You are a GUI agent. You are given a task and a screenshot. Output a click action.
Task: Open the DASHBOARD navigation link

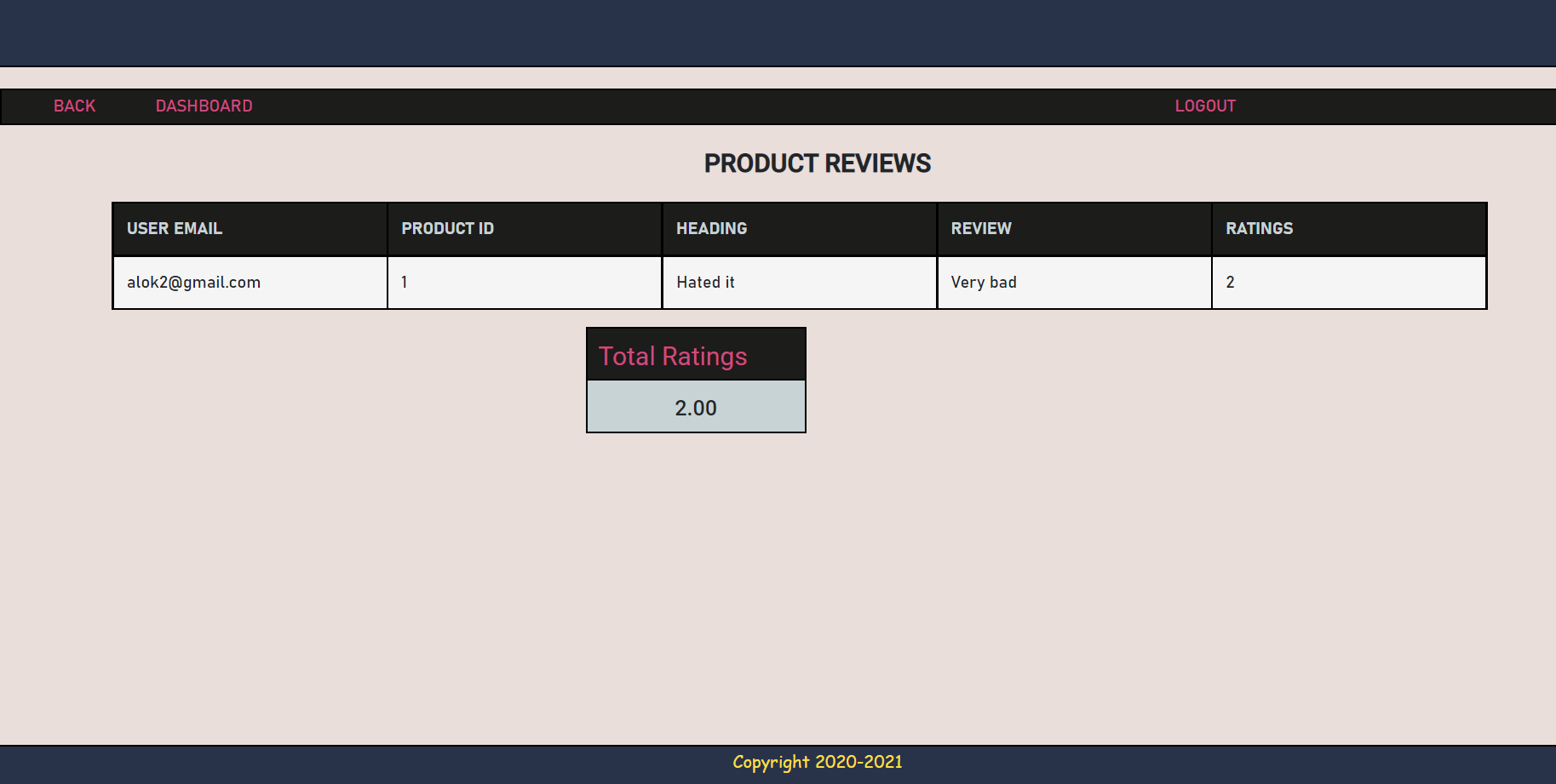coord(204,106)
